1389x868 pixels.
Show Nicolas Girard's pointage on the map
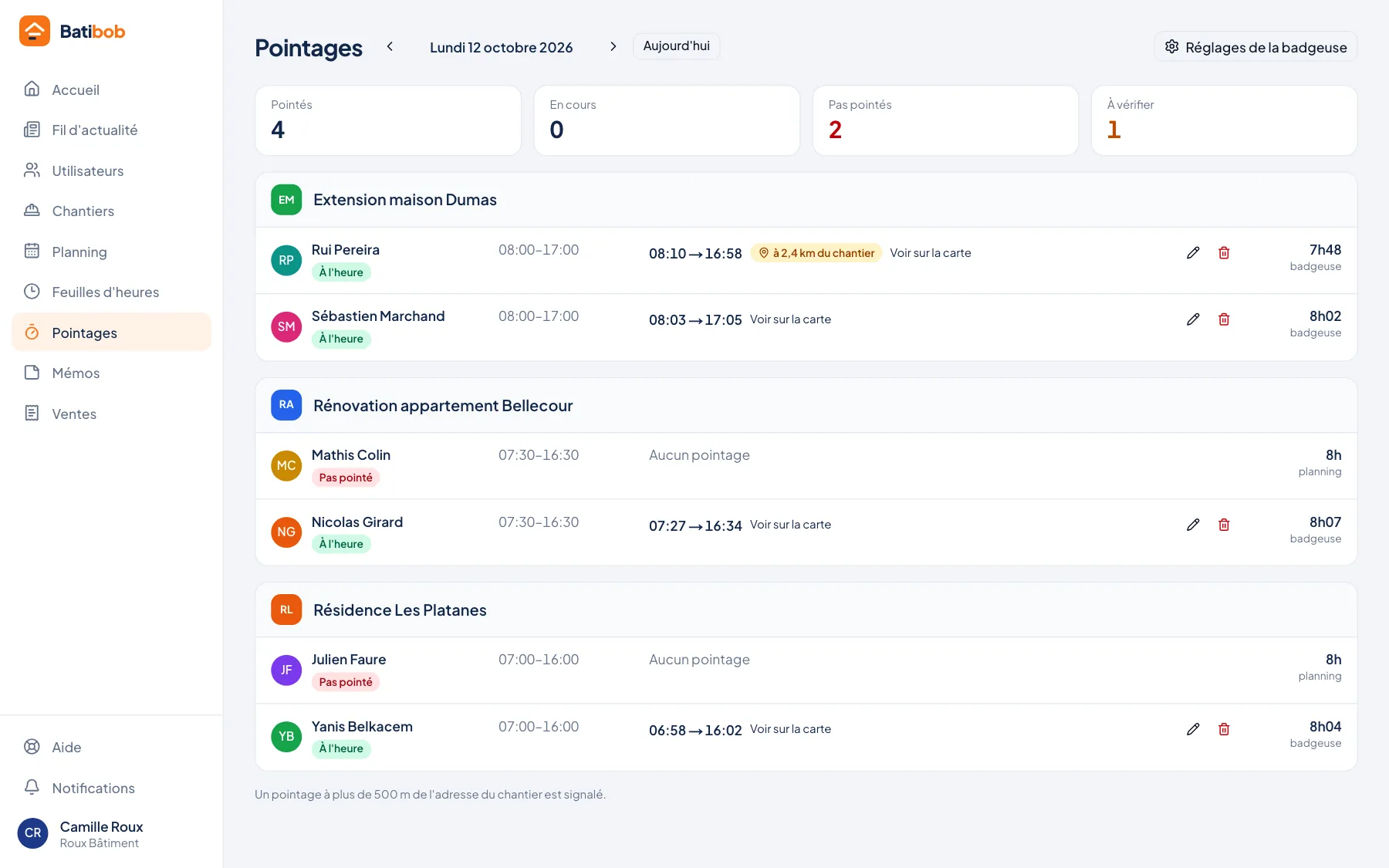click(x=790, y=525)
